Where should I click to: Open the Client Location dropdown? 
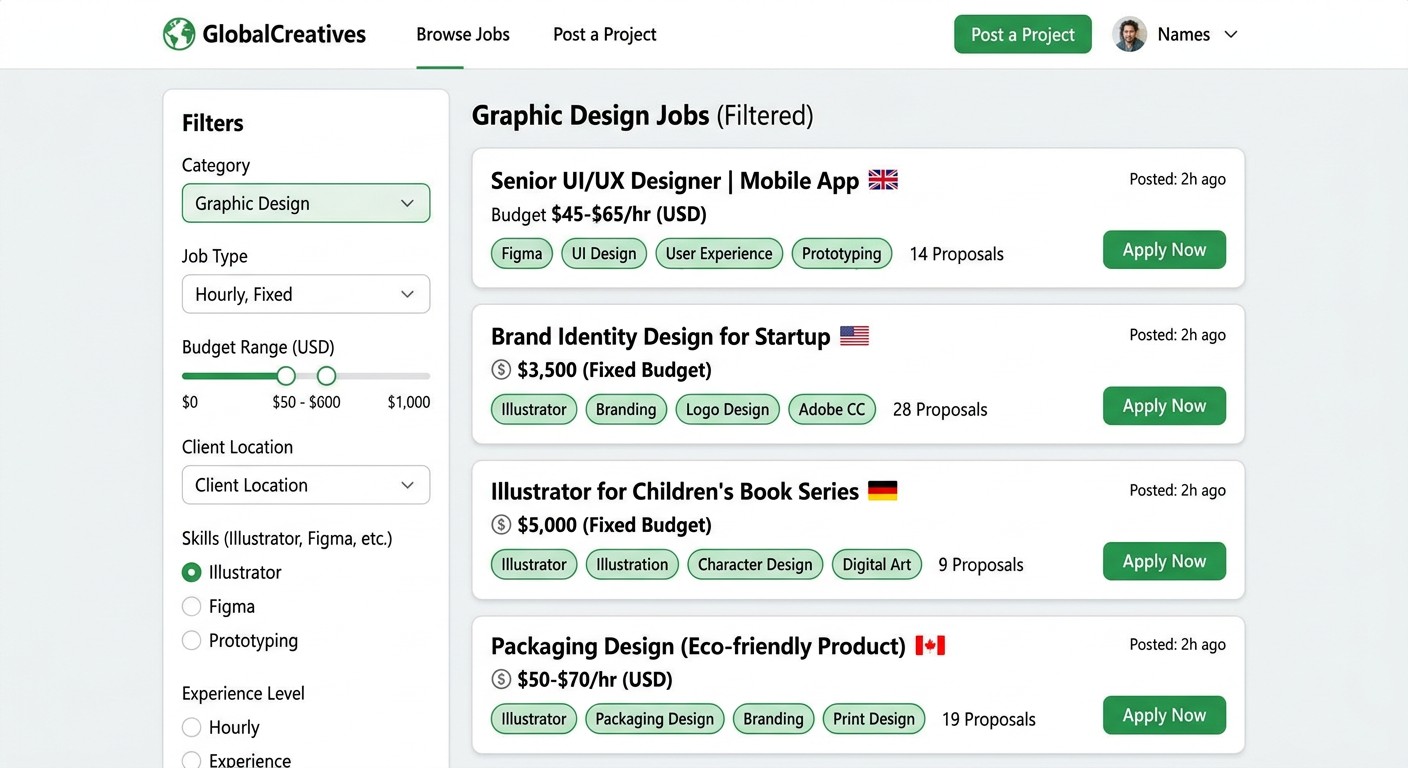pyautogui.click(x=306, y=485)
